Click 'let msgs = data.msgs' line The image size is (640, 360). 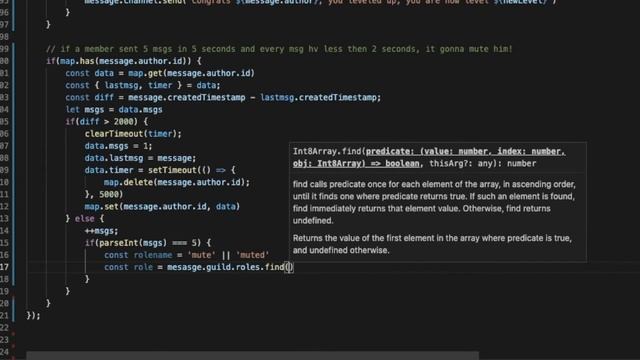(x=114, y=109)
